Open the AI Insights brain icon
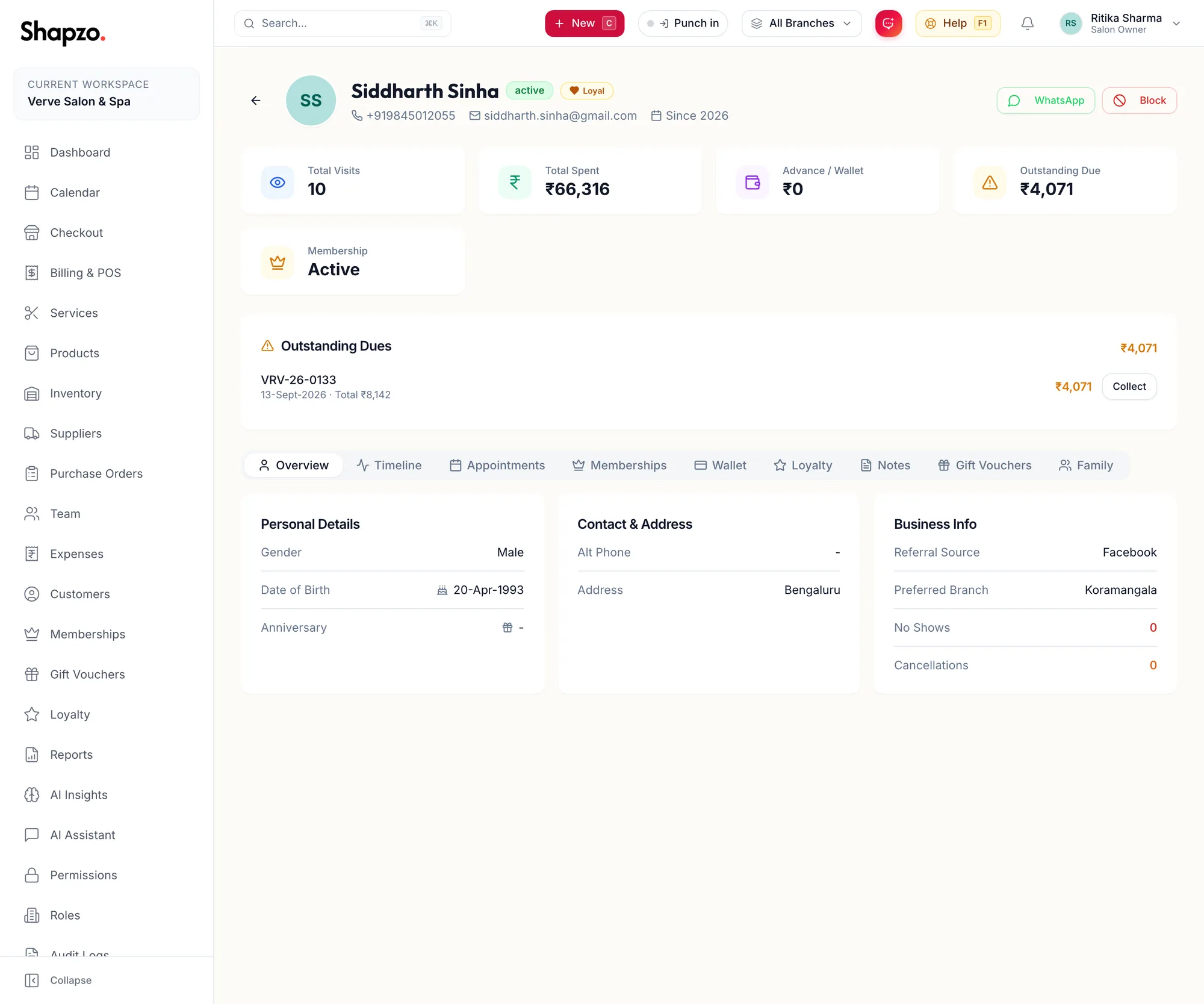Screen dimensions: 1204x1004 32,795
